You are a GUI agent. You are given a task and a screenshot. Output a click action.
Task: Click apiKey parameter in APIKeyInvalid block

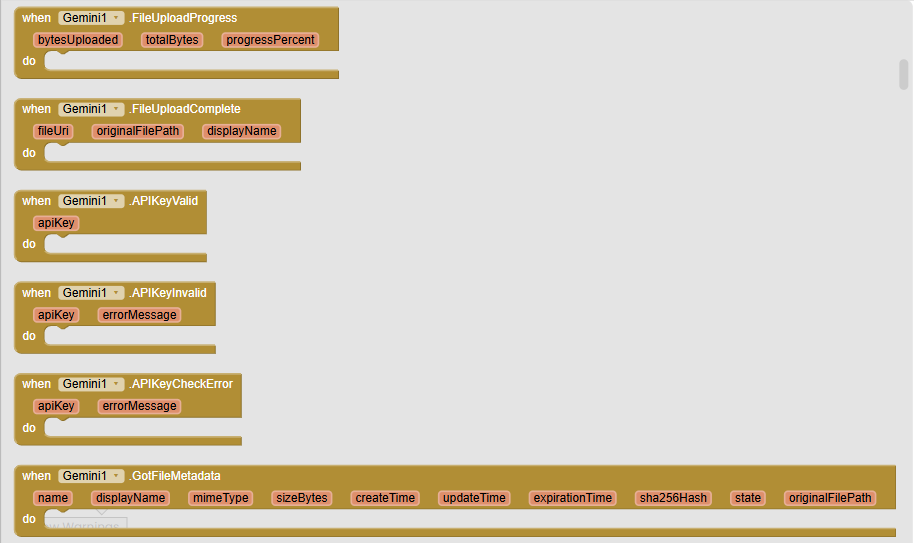(56, 315)
